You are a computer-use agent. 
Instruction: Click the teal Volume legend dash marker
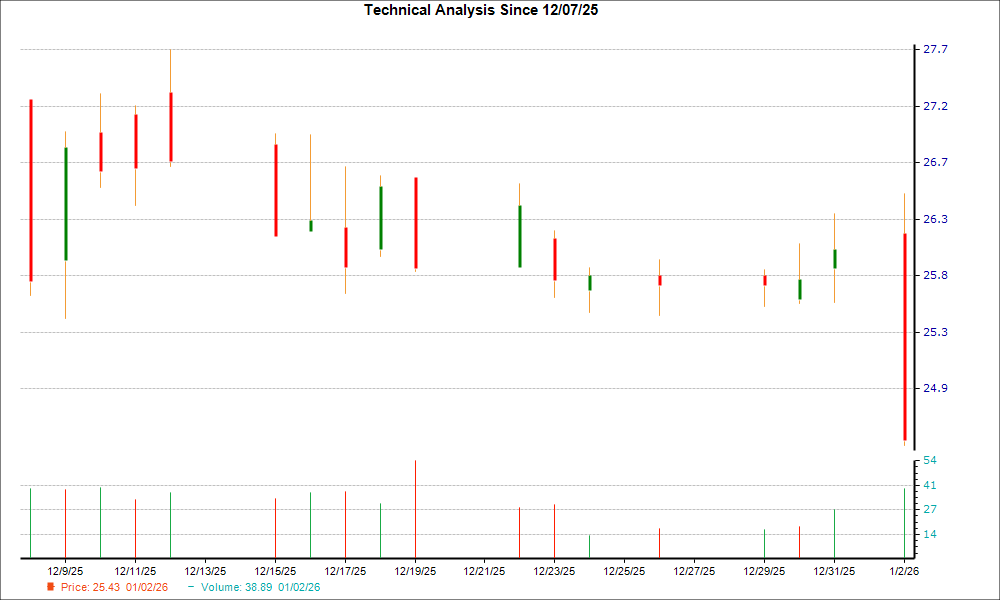[x=191, y=587]
